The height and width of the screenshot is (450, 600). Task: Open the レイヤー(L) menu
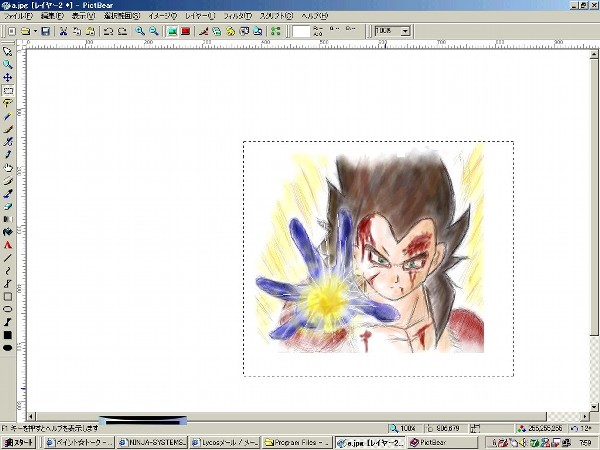pyautogui.click(x=199, y=17)
